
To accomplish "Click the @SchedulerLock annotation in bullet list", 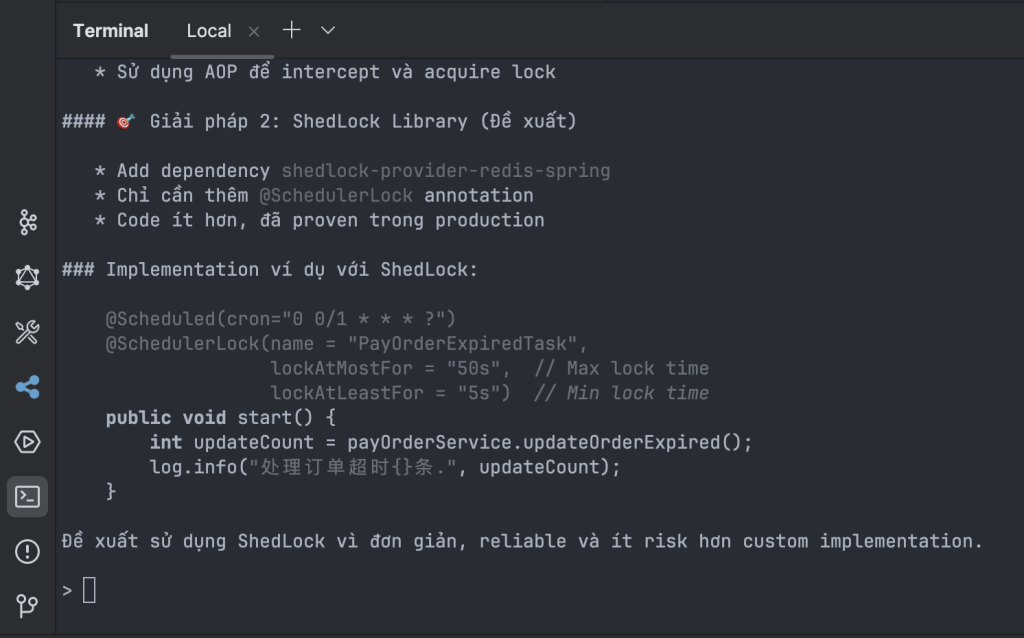I will click(x=336, y=195).
